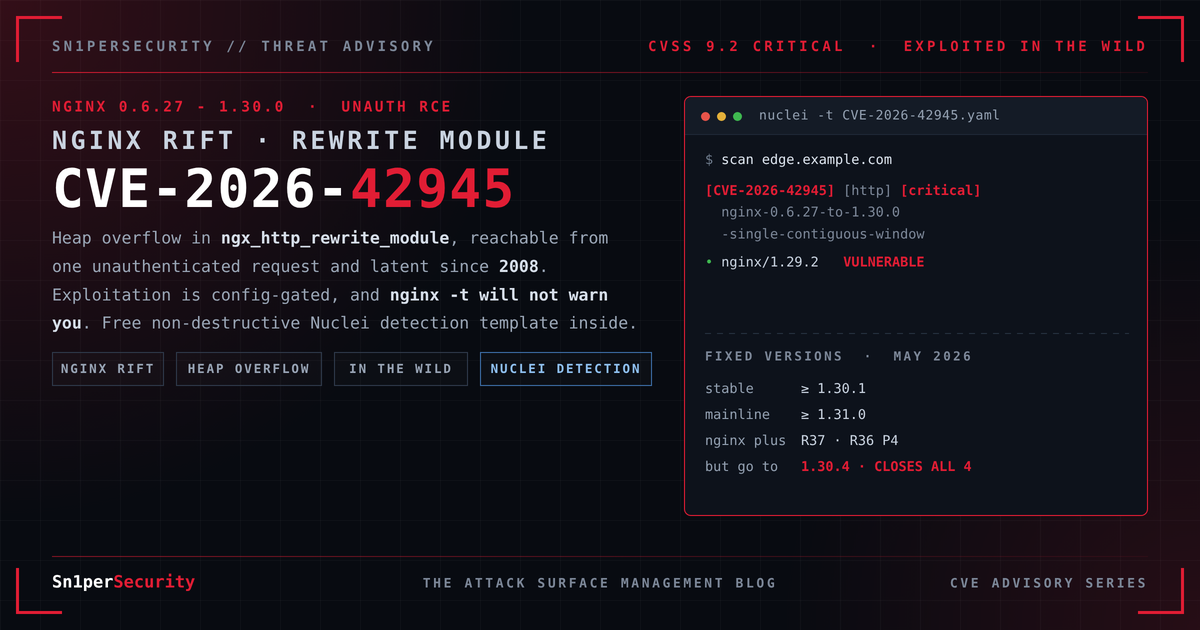Screen dimensions: 1200x630
Task: Click '-single-contiguous-window' line
Action: coord(823,234)
